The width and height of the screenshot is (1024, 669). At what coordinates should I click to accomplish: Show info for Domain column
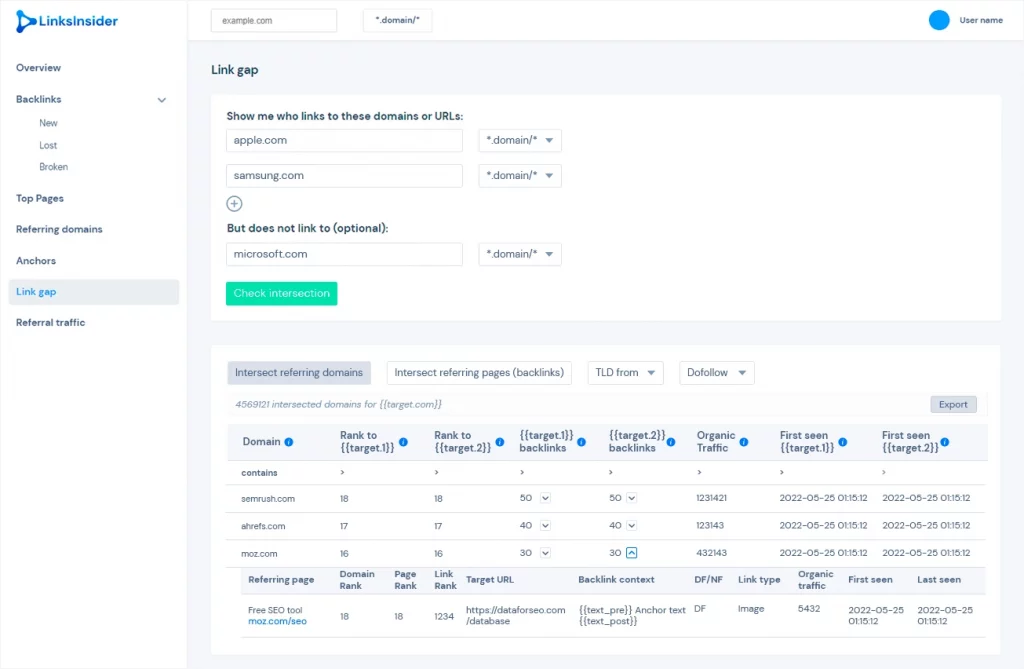point(289,442)
